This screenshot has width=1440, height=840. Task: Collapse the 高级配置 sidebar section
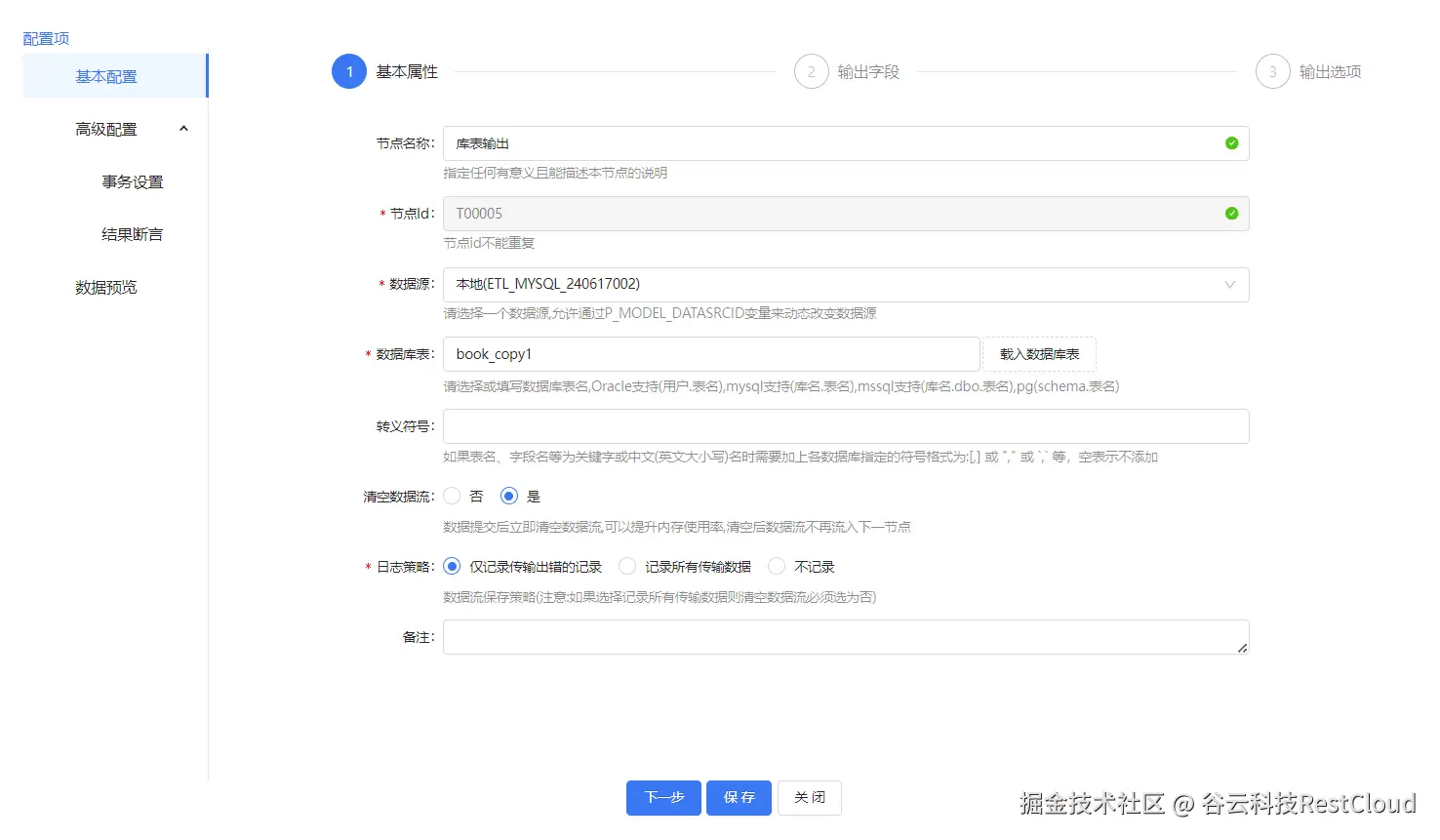(x=183, y=128)
